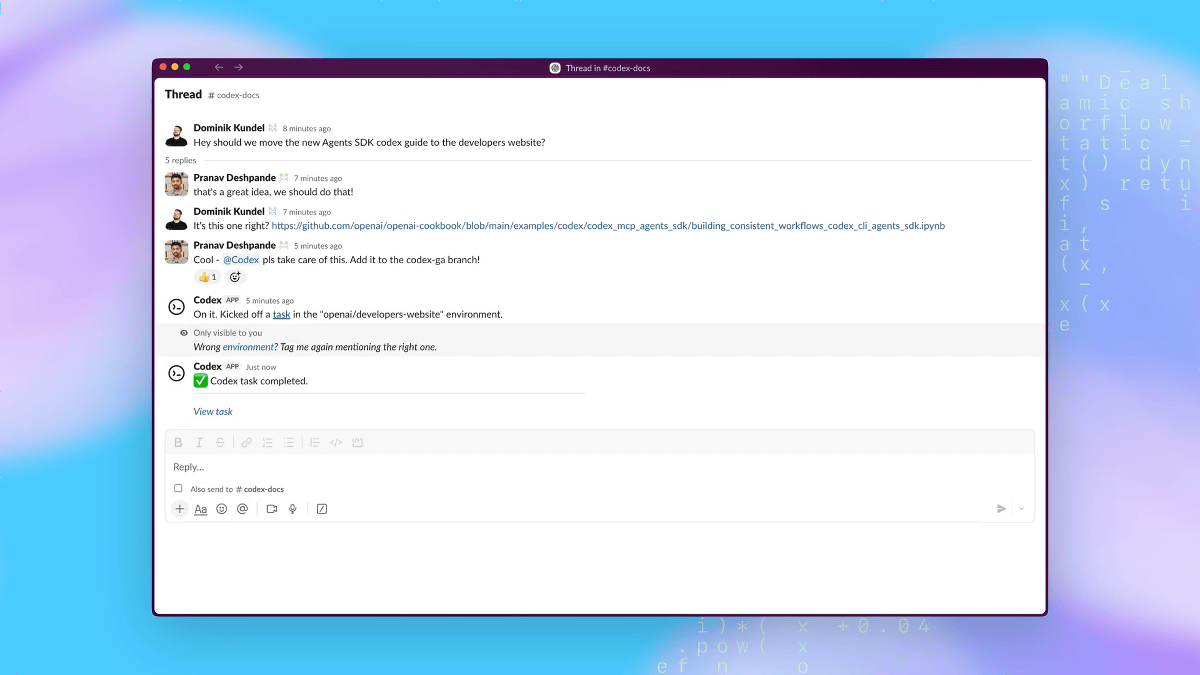Mention someone with the @ icon

pyautogui.click(x=242, y=509)
